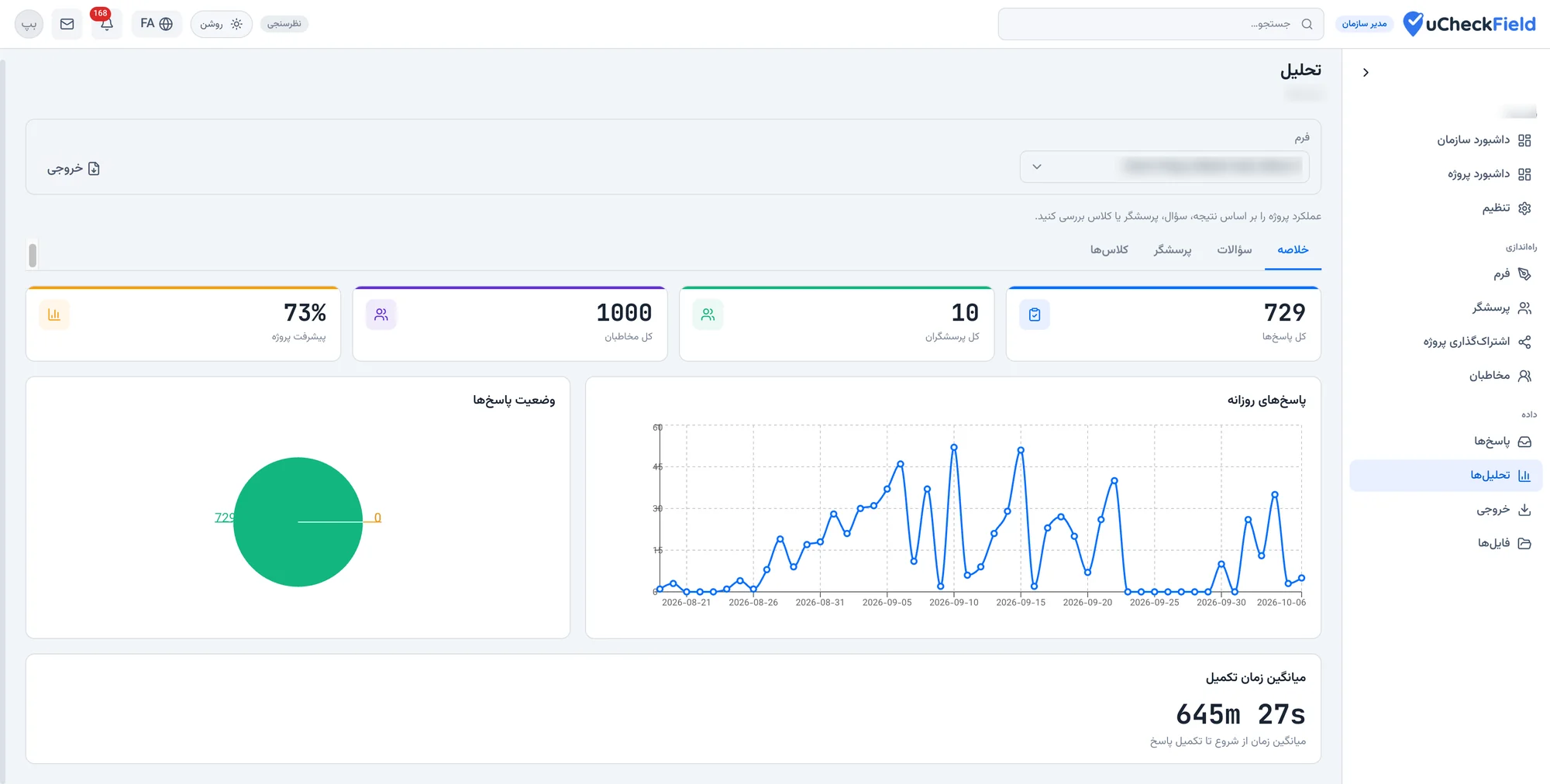Click the 2026-09-10 date on the chart axis
This screenshot has width=1550, height=784.
point(953,603)
